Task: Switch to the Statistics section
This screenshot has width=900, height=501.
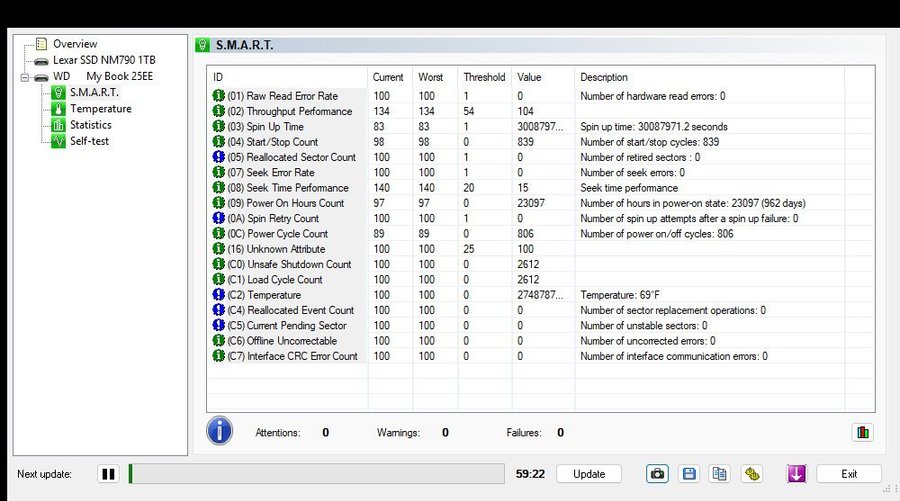Action: [x=90, y=125]
